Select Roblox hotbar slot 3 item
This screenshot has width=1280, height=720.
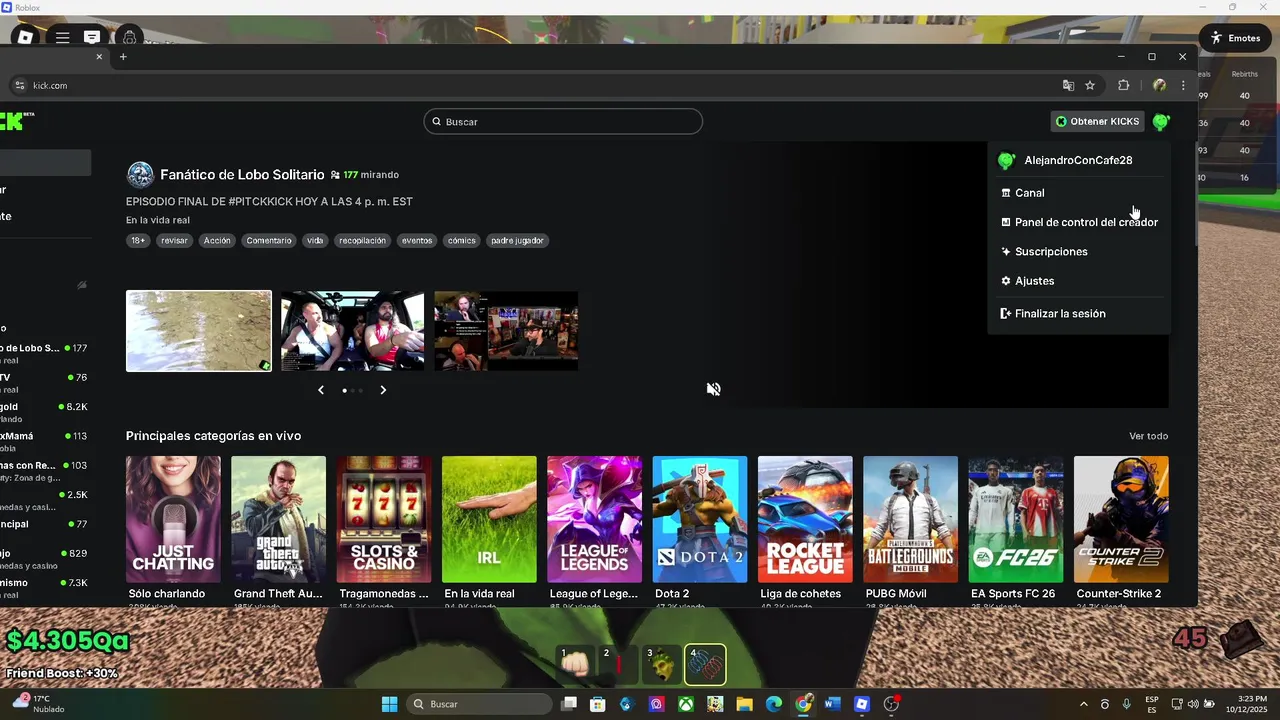(x=662, y=665)
